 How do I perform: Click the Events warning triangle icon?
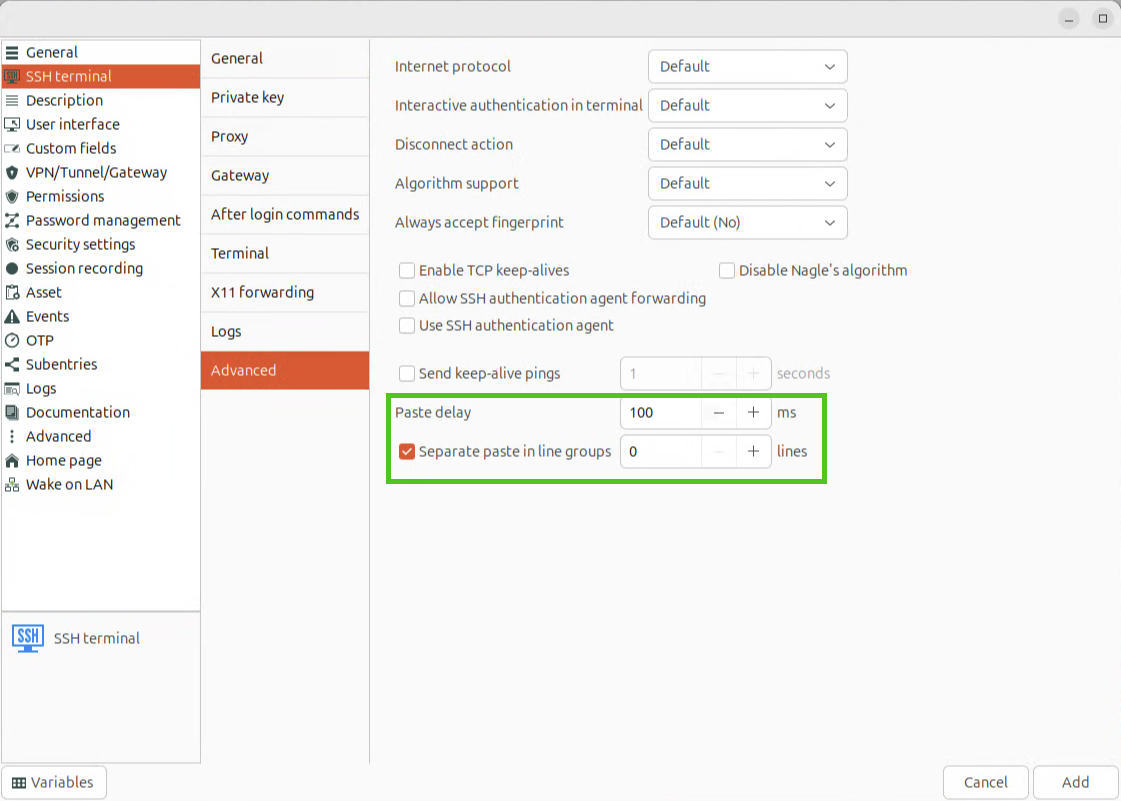tap(12, 317)
